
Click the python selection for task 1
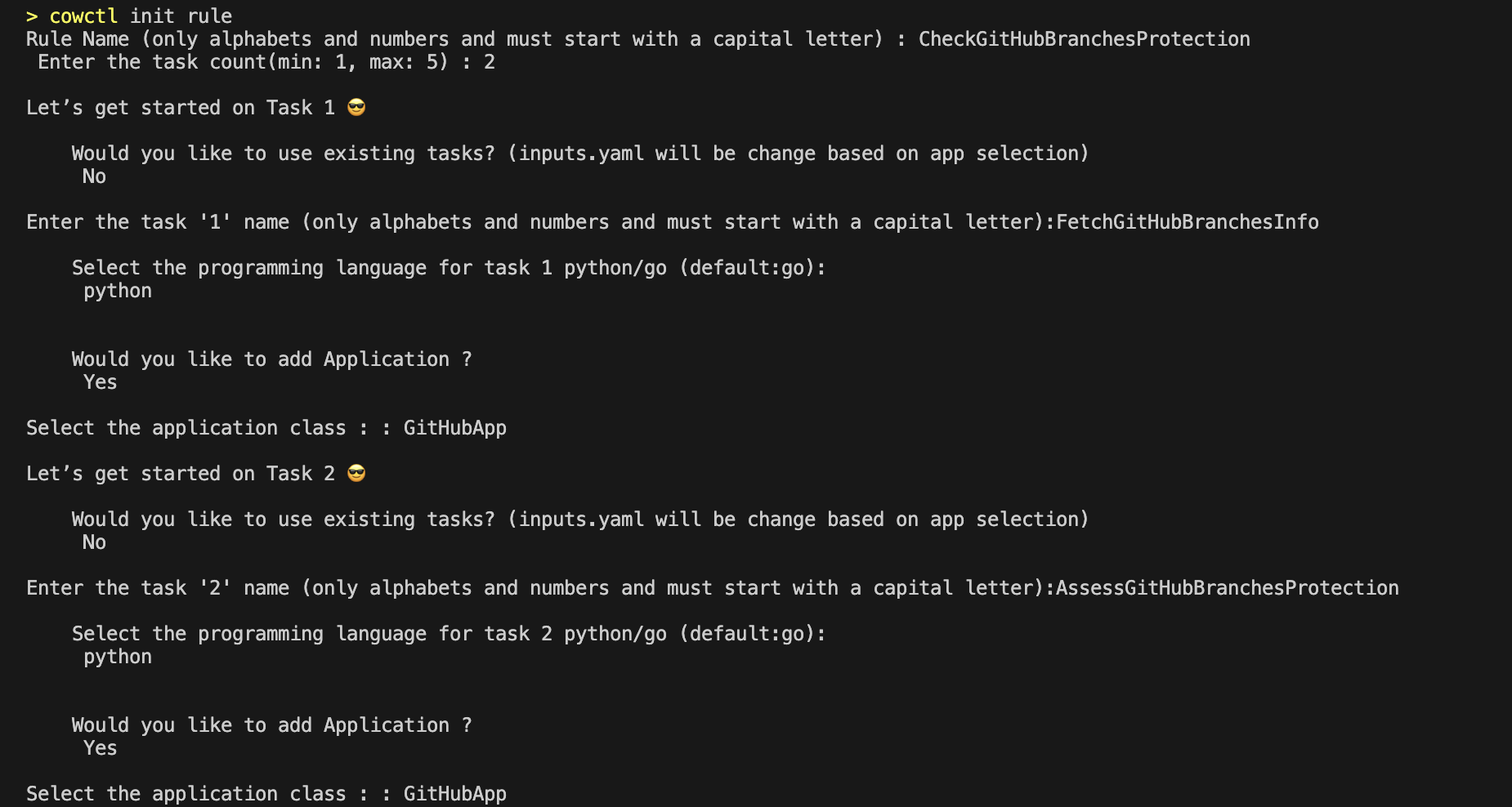click(118, 292)
